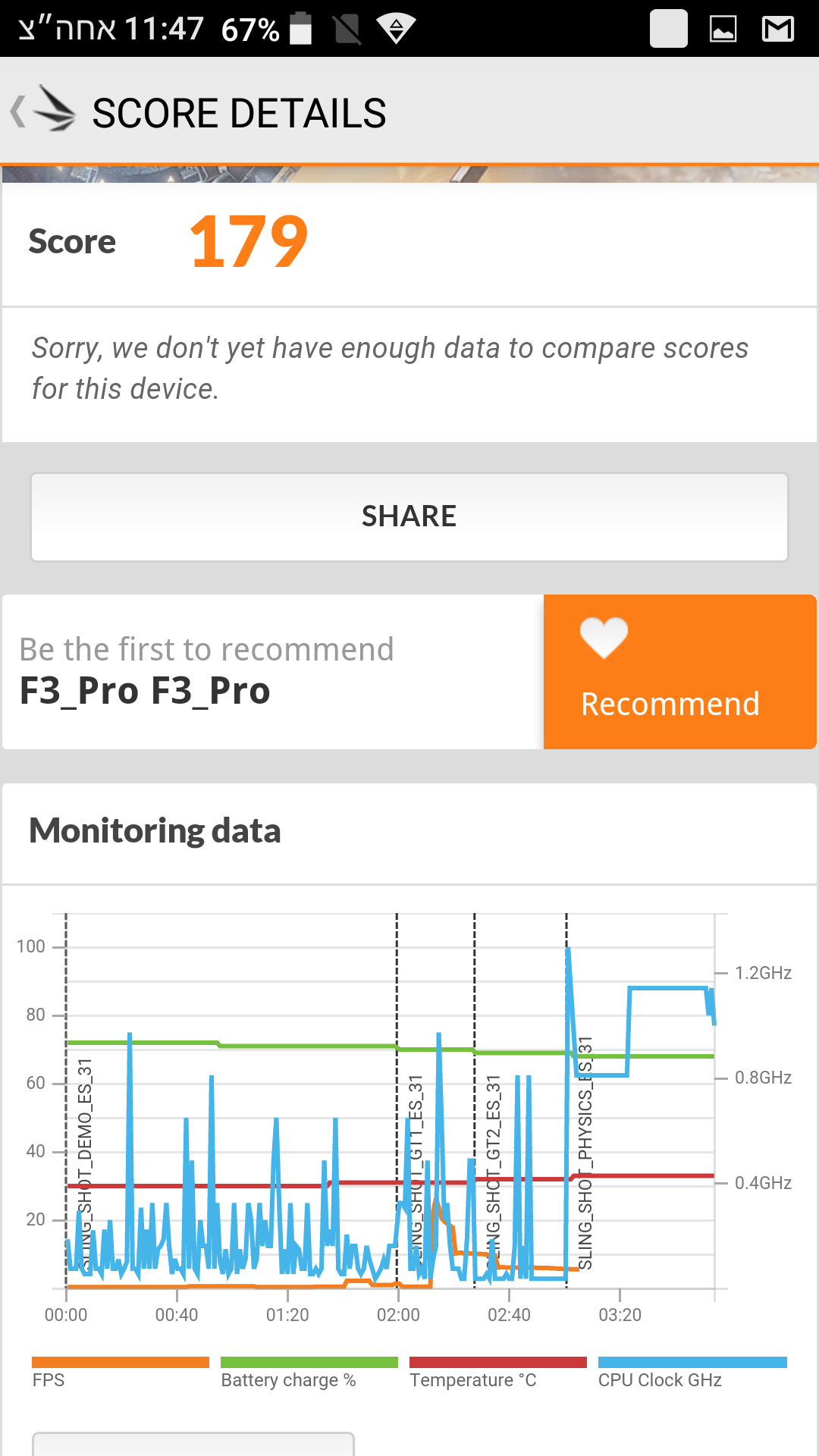
Task: Click the red Temperature legend swatch
Action: pos(497,1362)
